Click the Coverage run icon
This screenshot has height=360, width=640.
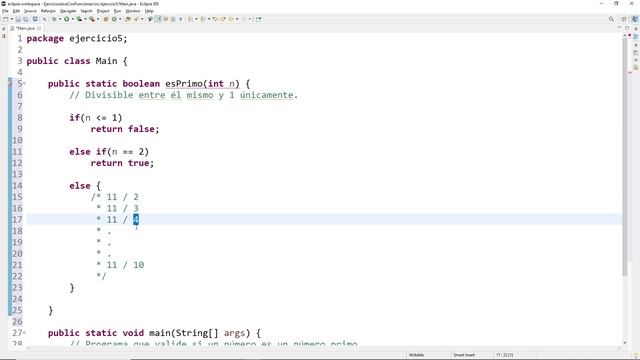[79, 19]
